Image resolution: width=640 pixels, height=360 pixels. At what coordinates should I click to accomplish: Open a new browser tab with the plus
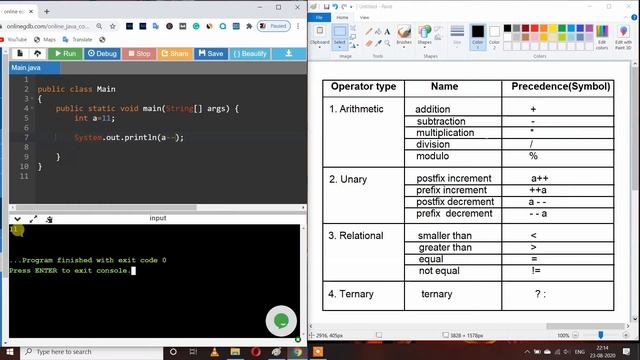click(47, 11)
